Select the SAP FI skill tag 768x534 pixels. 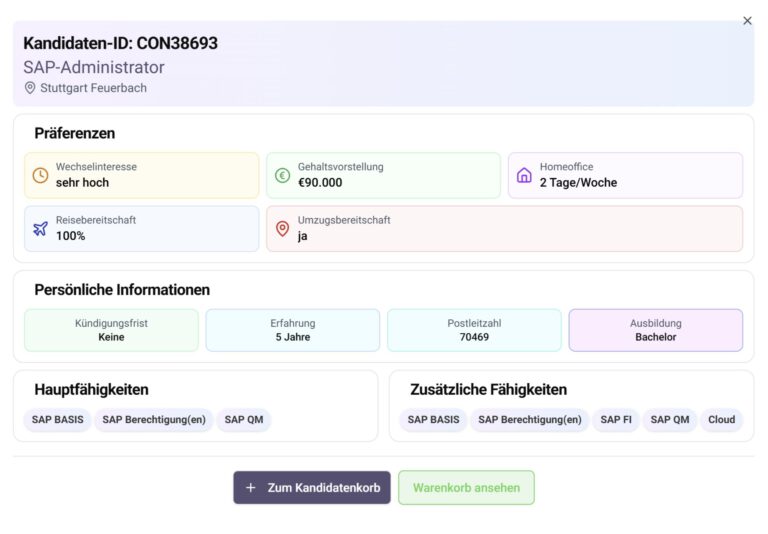(x=616, y=420)
